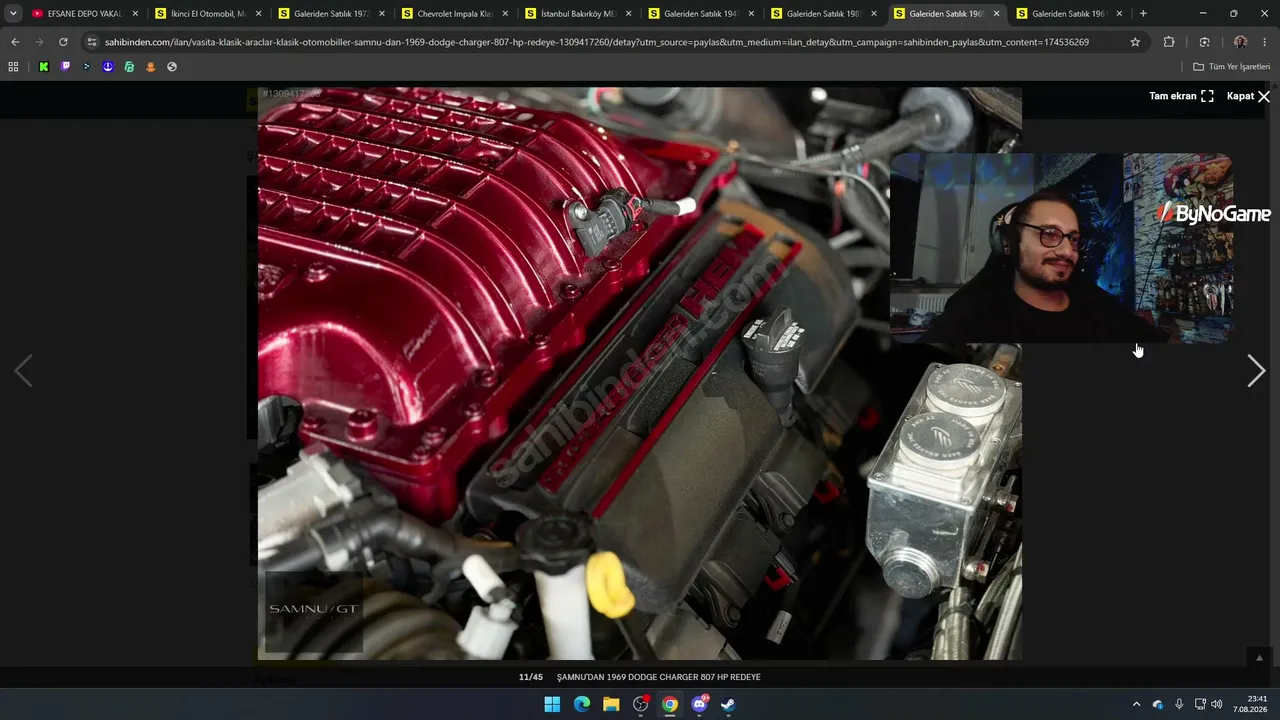Open Discord from the taskbar
This screenshot has height=720, width=1280.
(x=699, y=704)
